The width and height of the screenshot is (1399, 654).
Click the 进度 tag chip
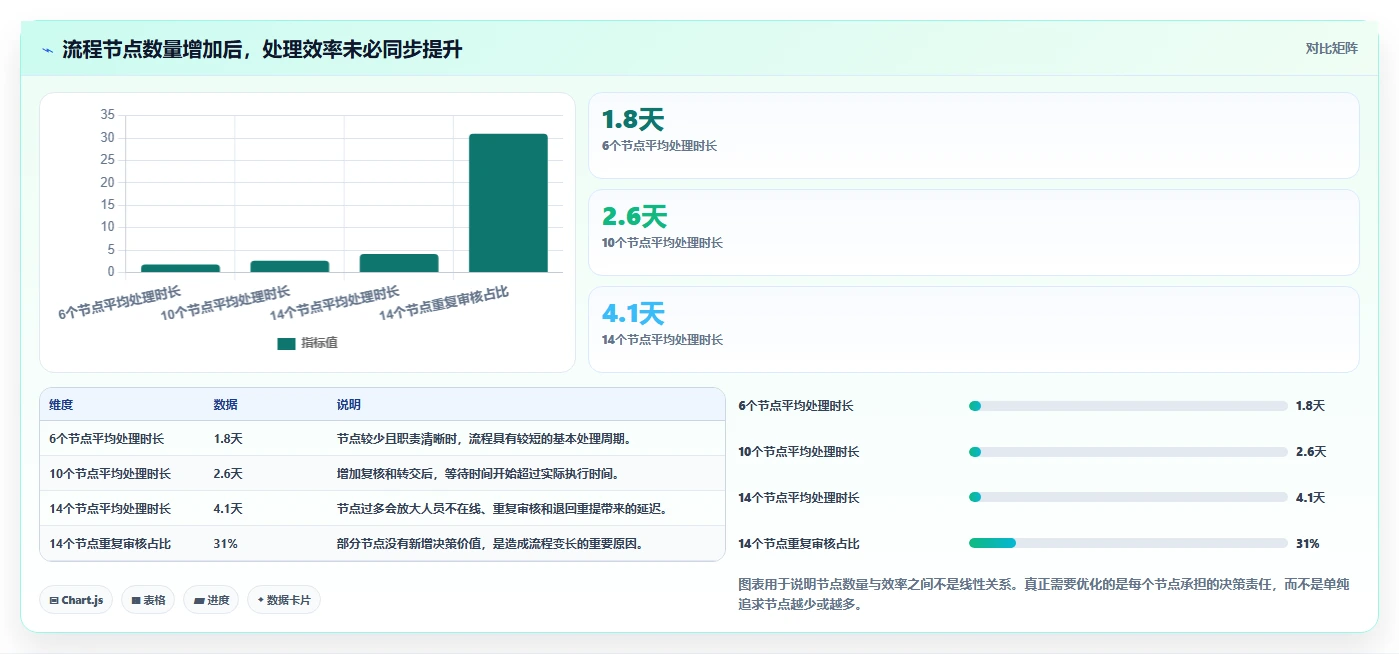211,600
